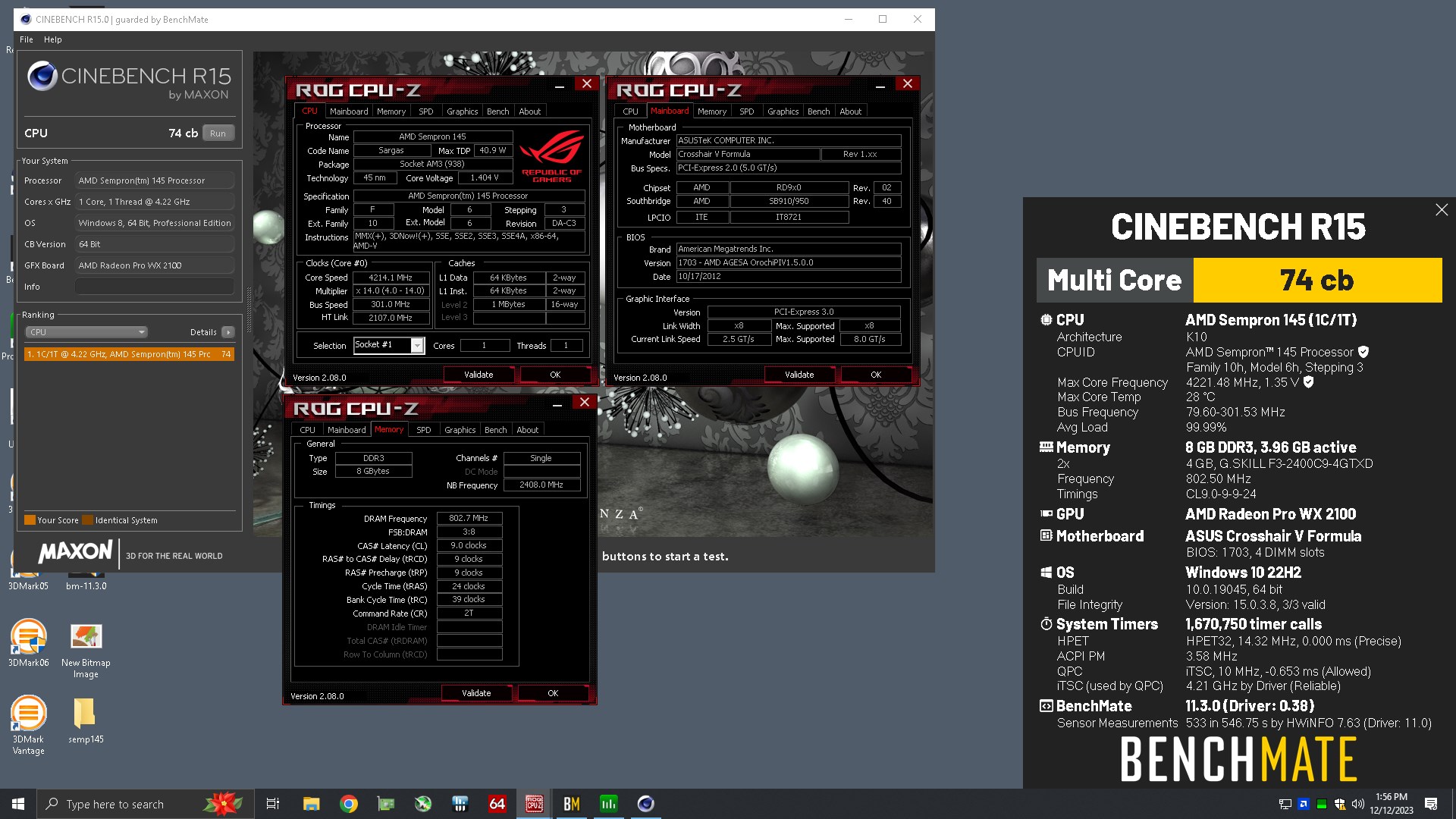Viewport: 1456px width, 819px height.
Task: Close the CPU-Z mainboard window
Action: (908, 84)
